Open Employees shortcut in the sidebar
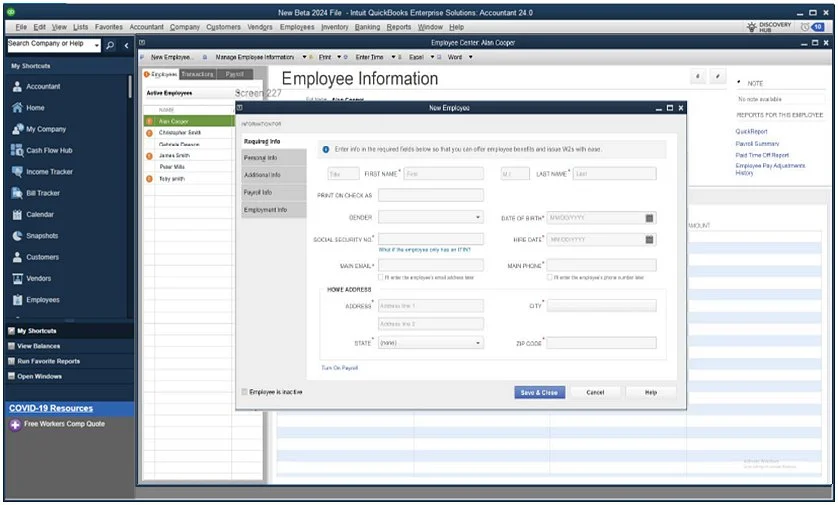Image resolution: width=838 pixels, height=505 pixels. click(x=35, y=300)
